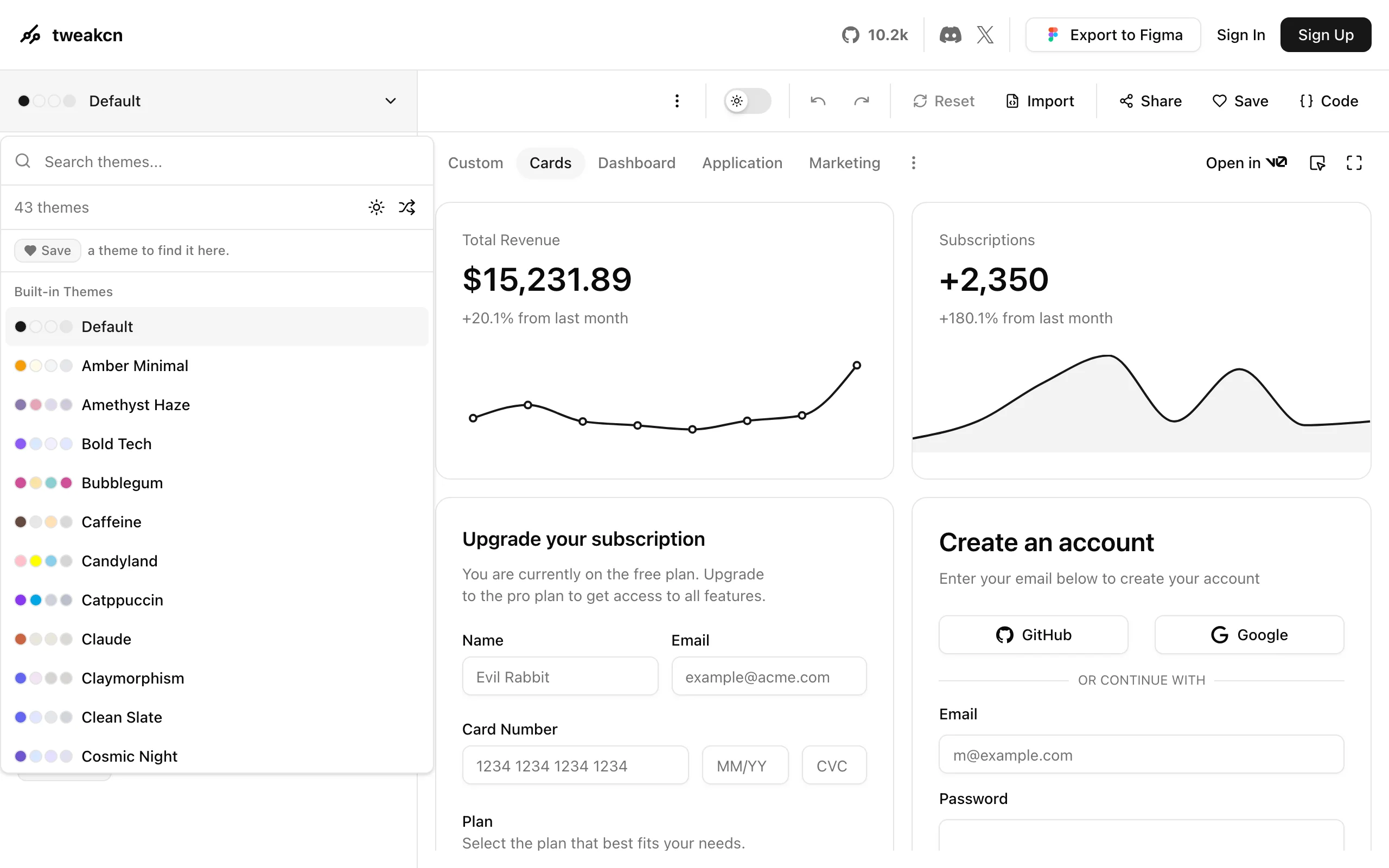Open the Code panel button

pos(1329,101)
